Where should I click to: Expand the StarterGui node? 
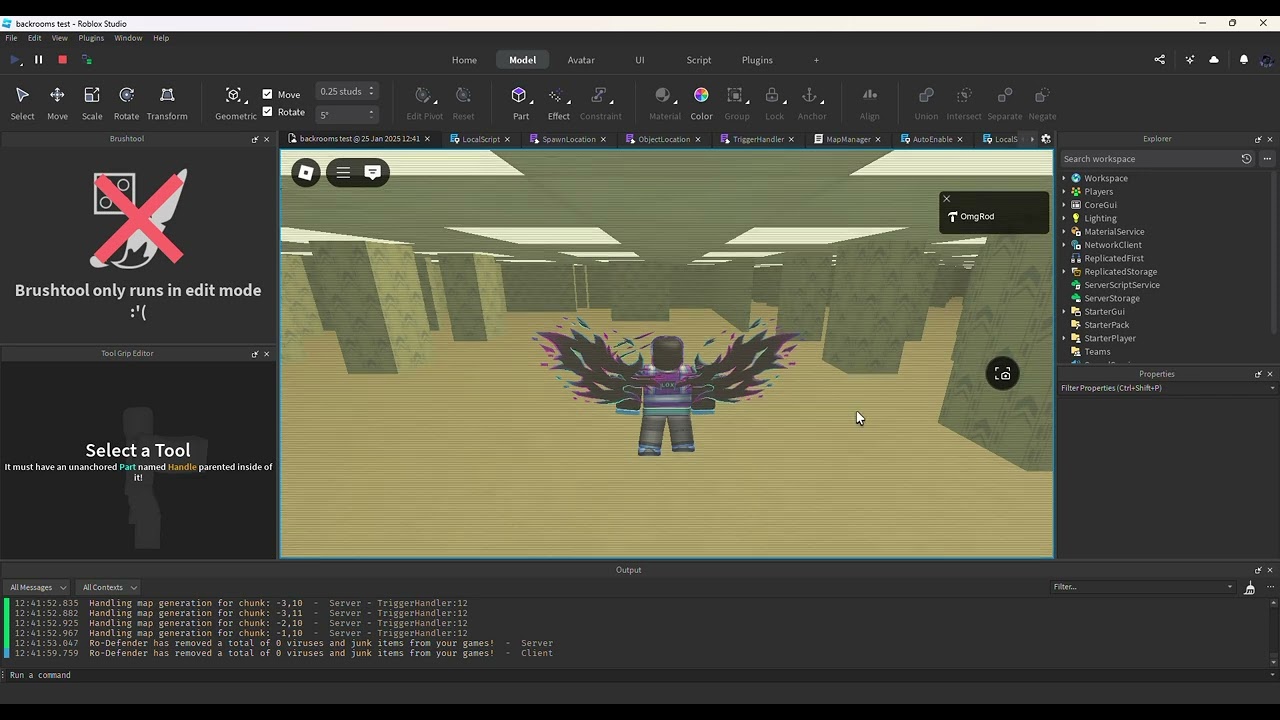(1064, 312)
